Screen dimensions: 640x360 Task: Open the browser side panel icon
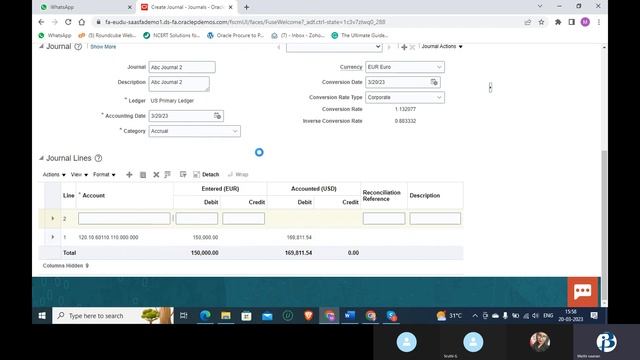(571, 22)
